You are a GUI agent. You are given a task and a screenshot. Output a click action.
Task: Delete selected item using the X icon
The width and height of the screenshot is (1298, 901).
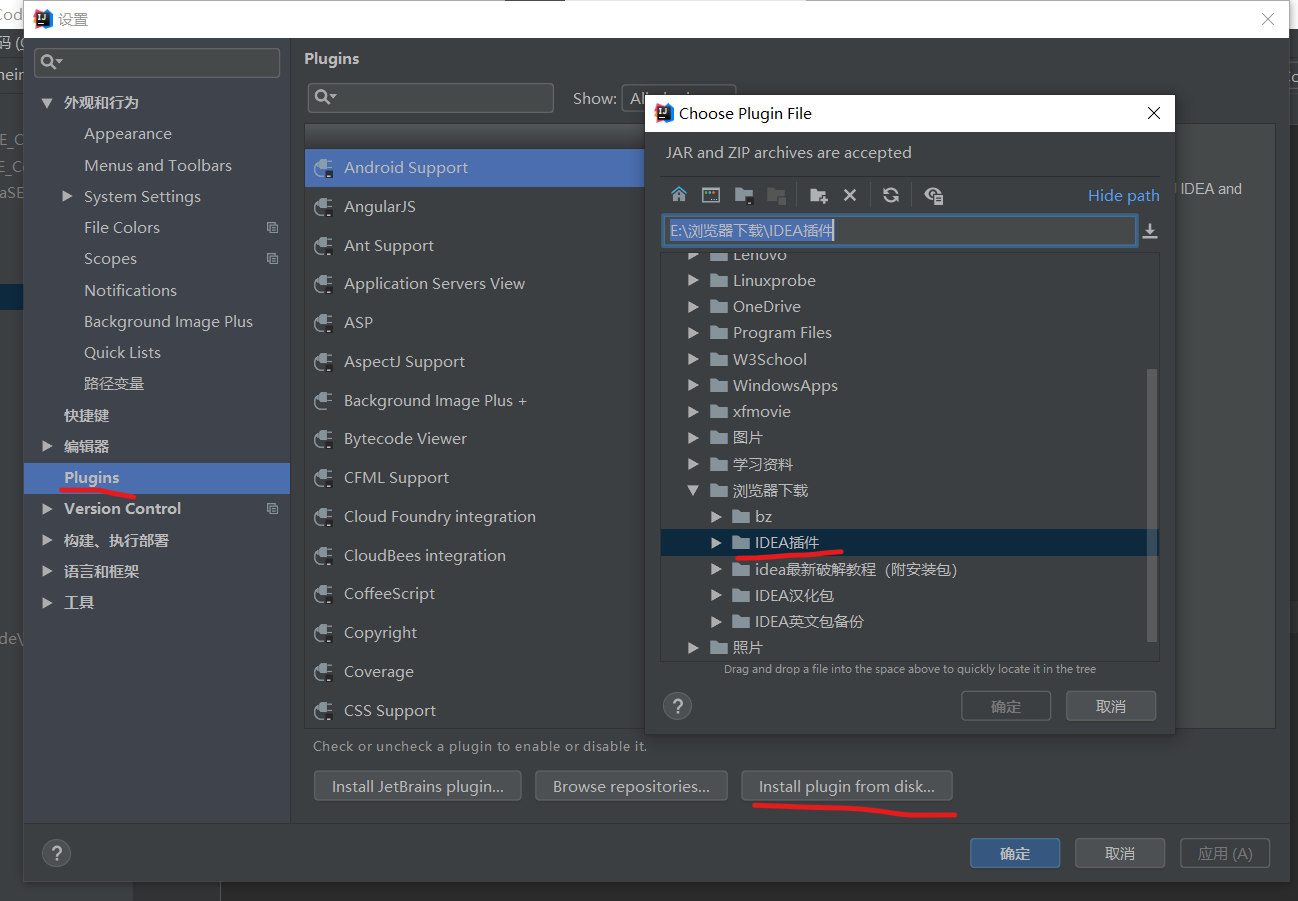[x=850, y=195]
